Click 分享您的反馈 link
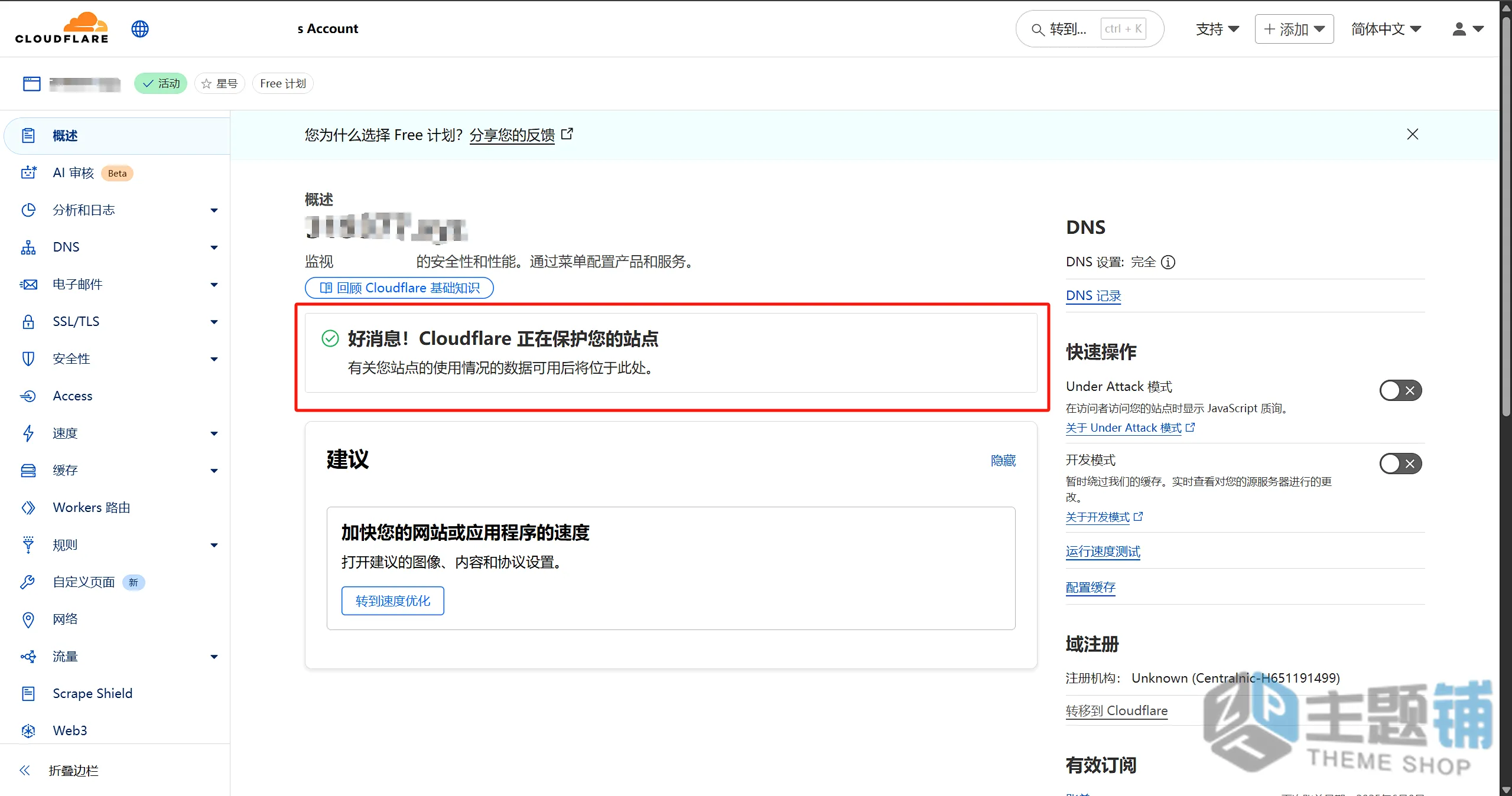Screen dimensions: 1512x796 512,135
